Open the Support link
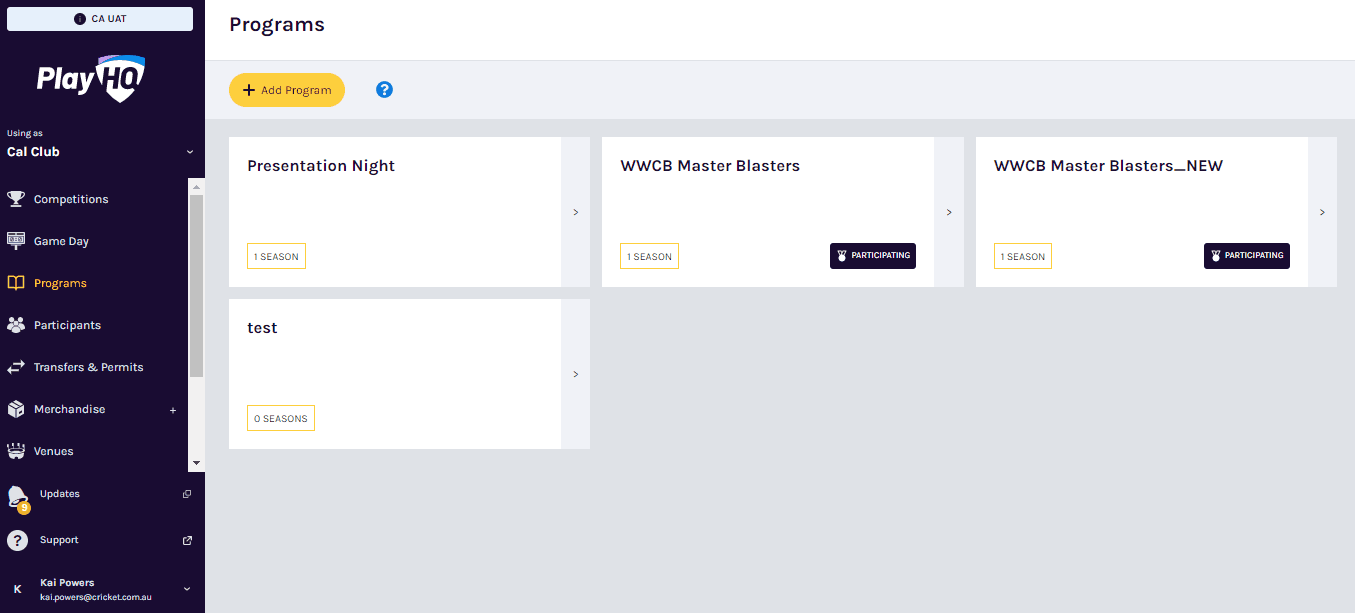The width and height of the screenshot is (1355, 613). coord(59,540)
